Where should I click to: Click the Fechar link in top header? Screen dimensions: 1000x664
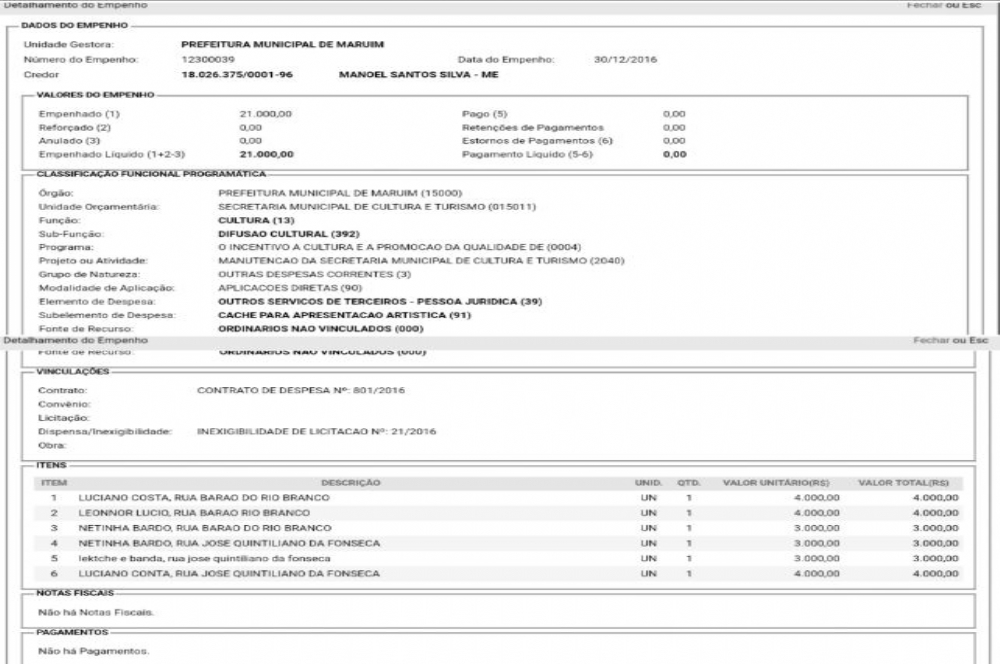(x=924, y=5)
